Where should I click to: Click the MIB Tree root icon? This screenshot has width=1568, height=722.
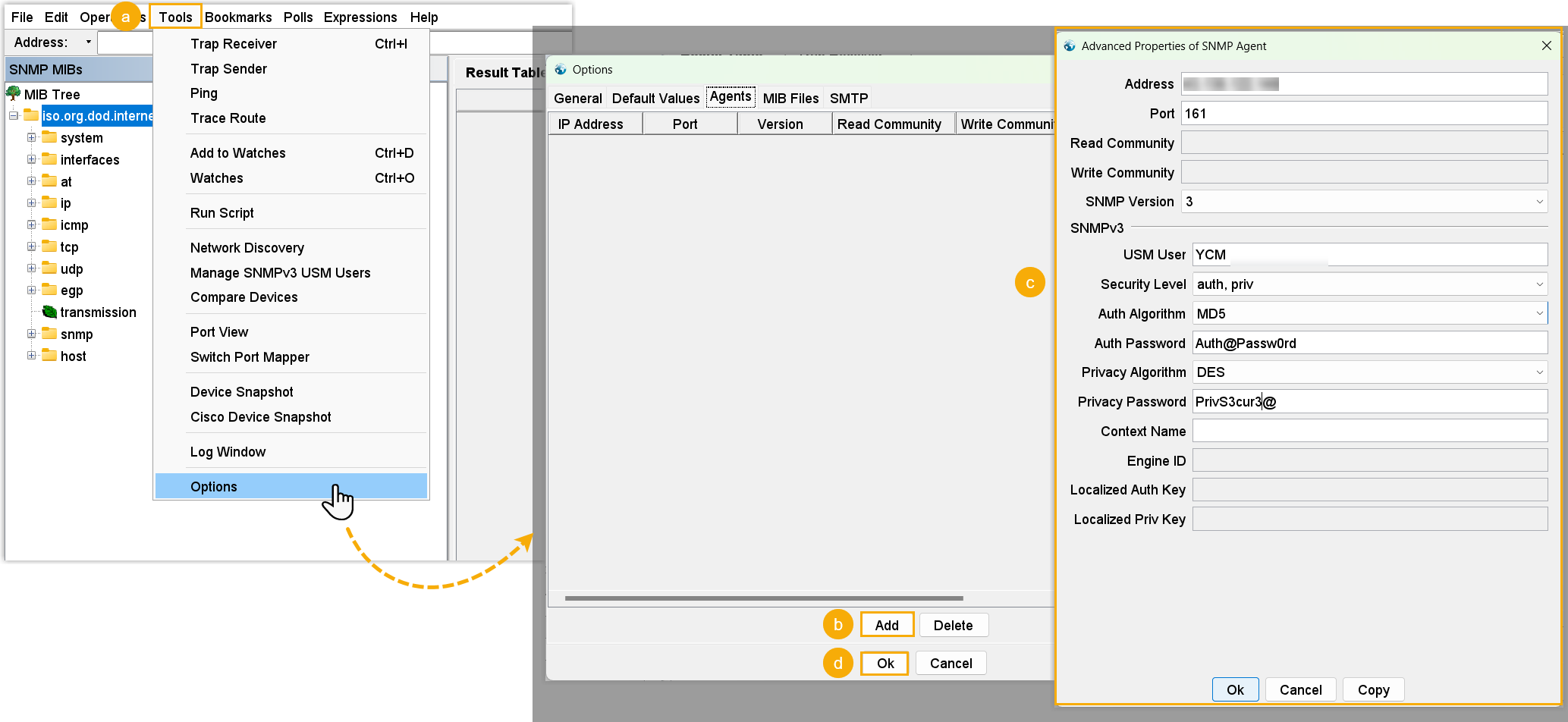(x=14, y=93)
